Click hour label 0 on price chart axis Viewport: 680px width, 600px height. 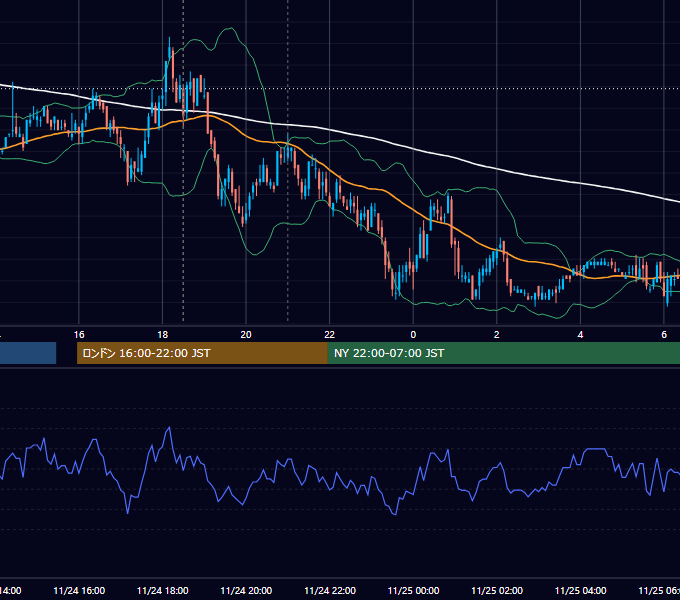(x=413, y=335)
